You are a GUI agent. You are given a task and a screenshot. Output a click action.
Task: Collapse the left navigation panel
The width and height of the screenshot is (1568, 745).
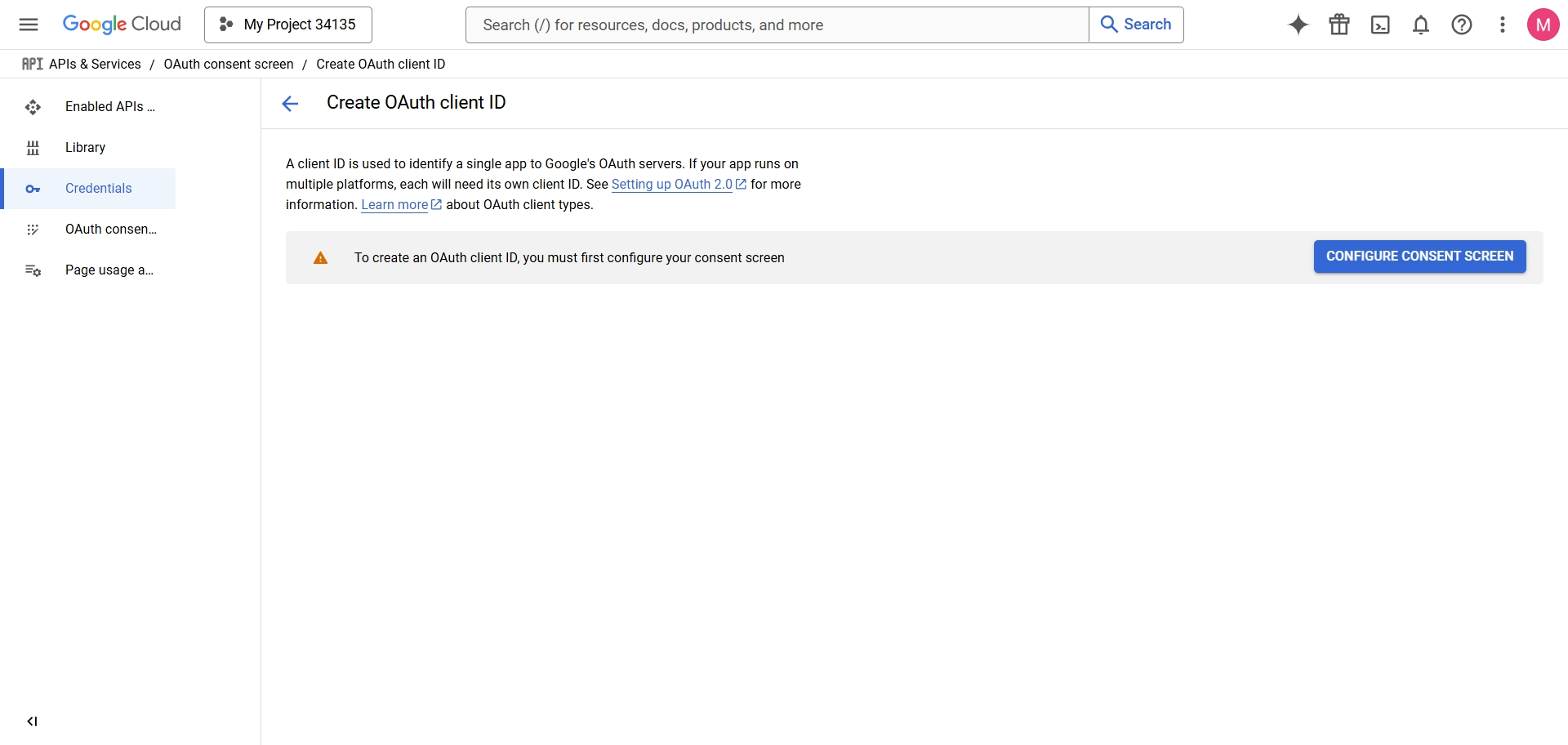click(x=32, y=721)
